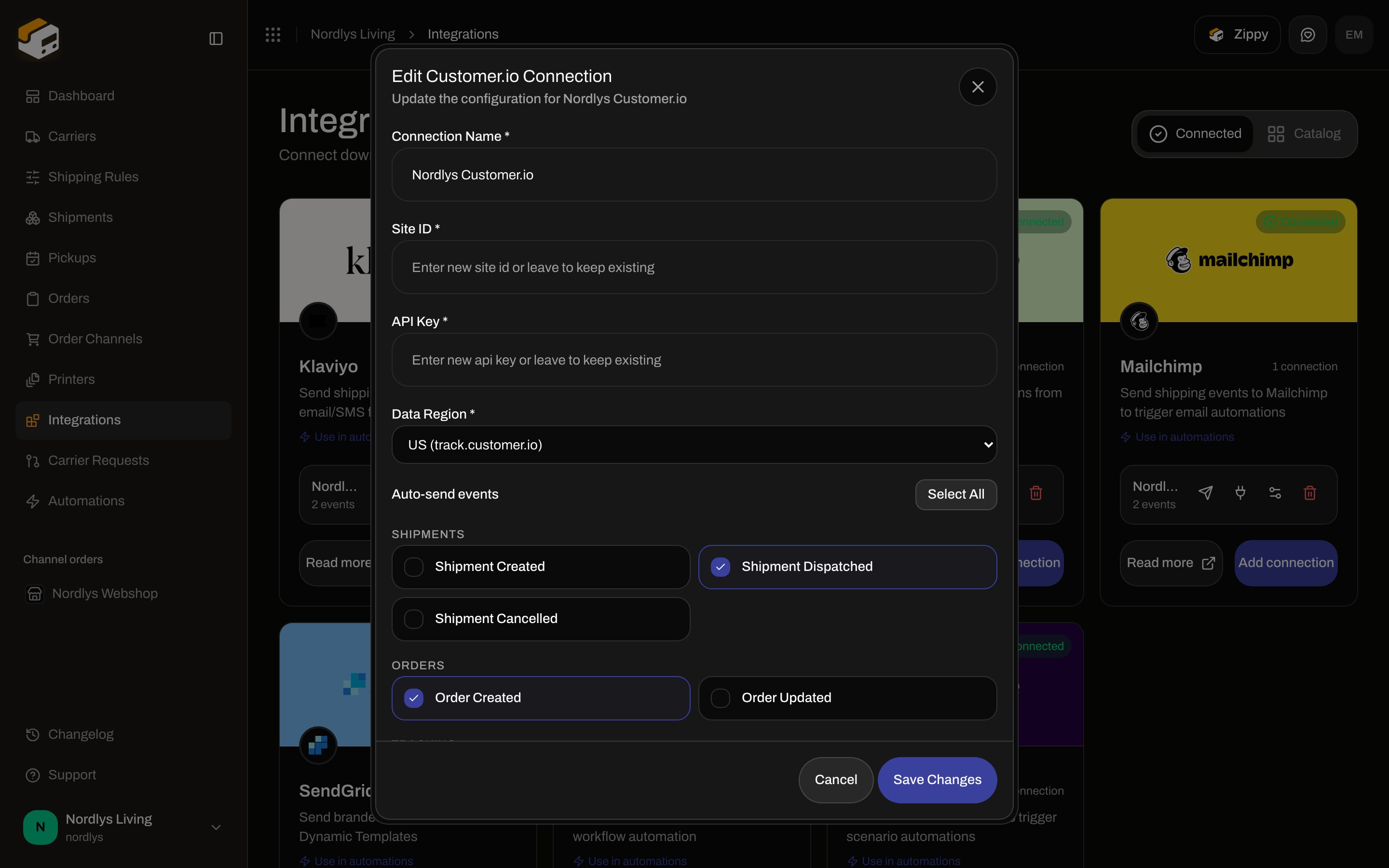Click the API Key input field

(x=694, y=360)
